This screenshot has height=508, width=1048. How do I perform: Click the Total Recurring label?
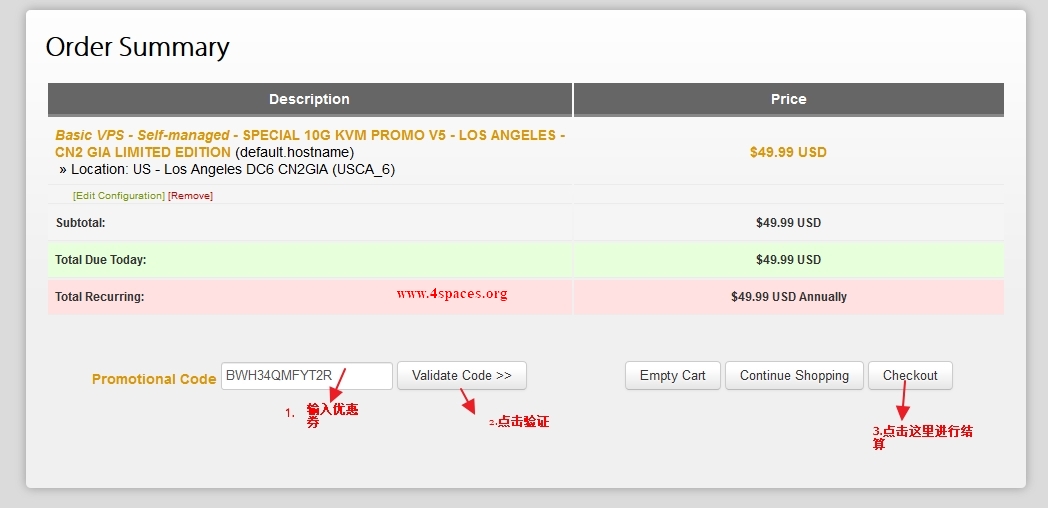tap(99, 297)
